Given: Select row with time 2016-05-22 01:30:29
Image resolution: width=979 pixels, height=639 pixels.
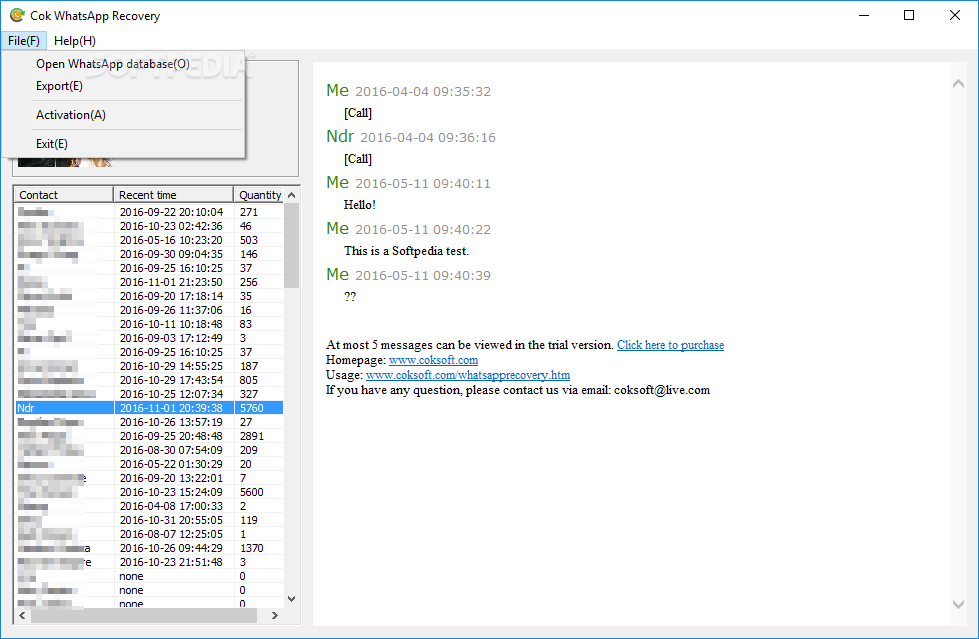Looking at the screenshot, I should coord(149,464).
